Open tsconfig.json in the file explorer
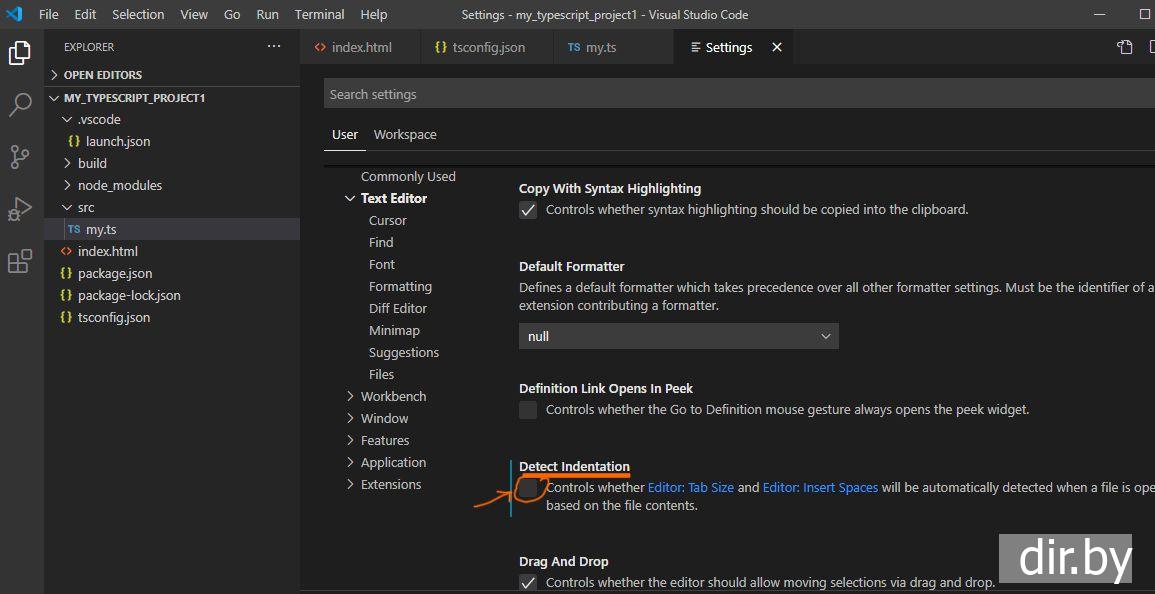1155x594 pixels. [113, 317]
